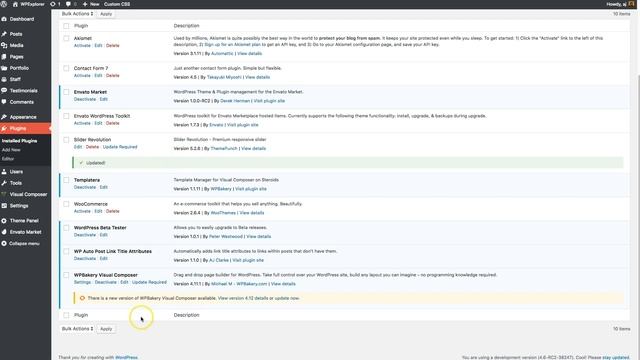Image resolution: width=640 pixels, height=360 pixels.
Task: Click the Tools wrench icon in the sidebar
Action: pyautogui.click(x=4, y=183)
